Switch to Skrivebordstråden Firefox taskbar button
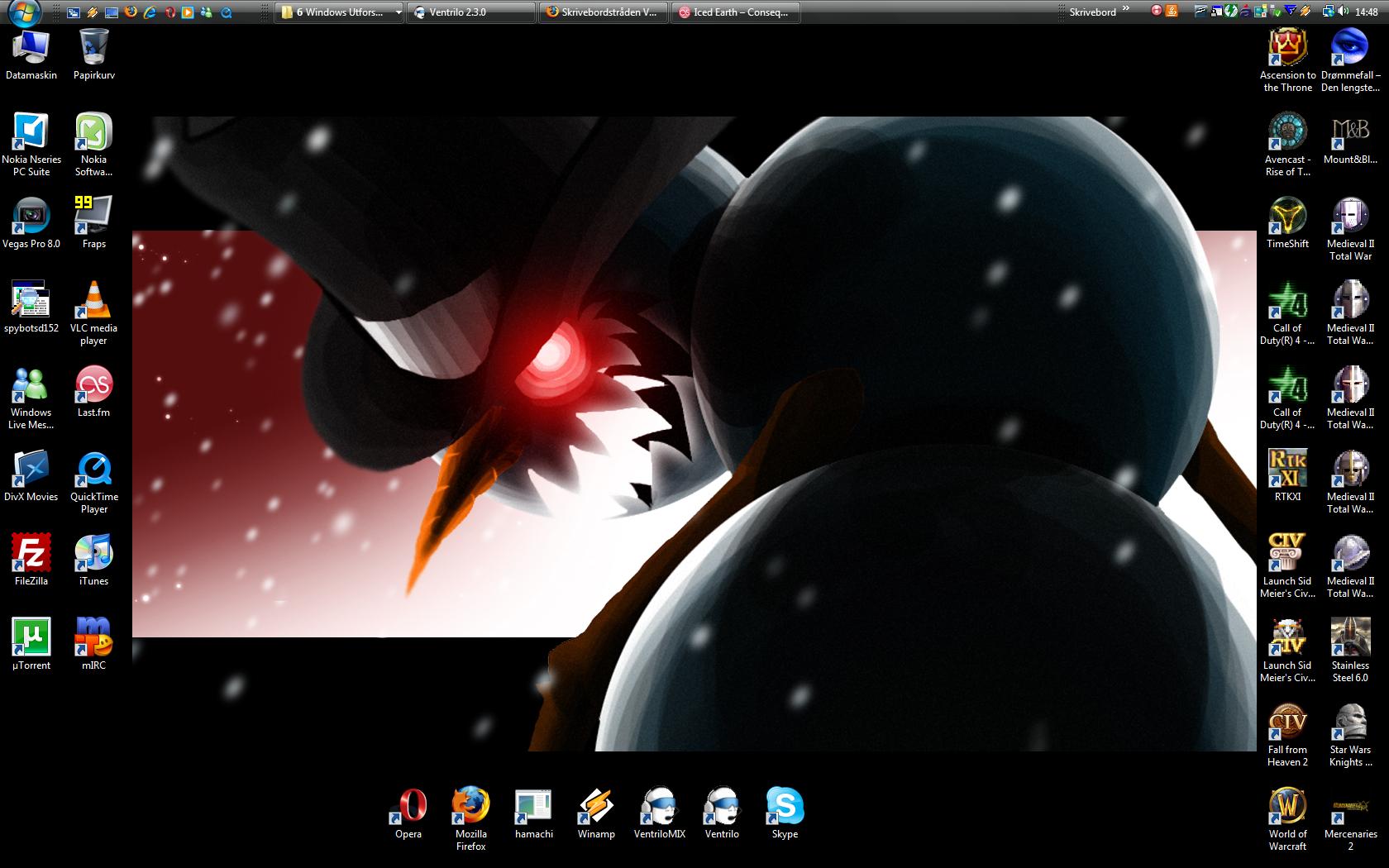Image resolution: width=1389 pixels, height=868 pixels. 604,12
